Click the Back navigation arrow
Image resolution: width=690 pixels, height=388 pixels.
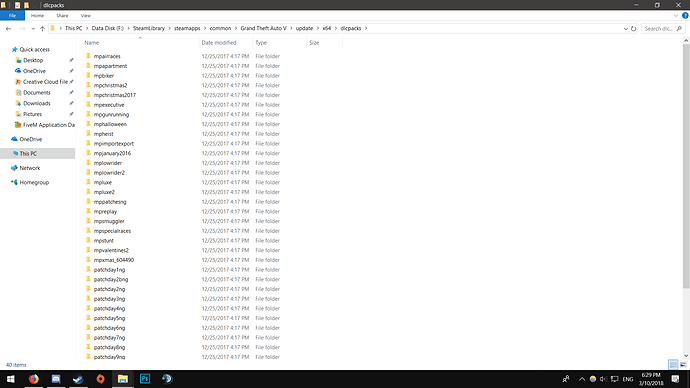[8, 29]
